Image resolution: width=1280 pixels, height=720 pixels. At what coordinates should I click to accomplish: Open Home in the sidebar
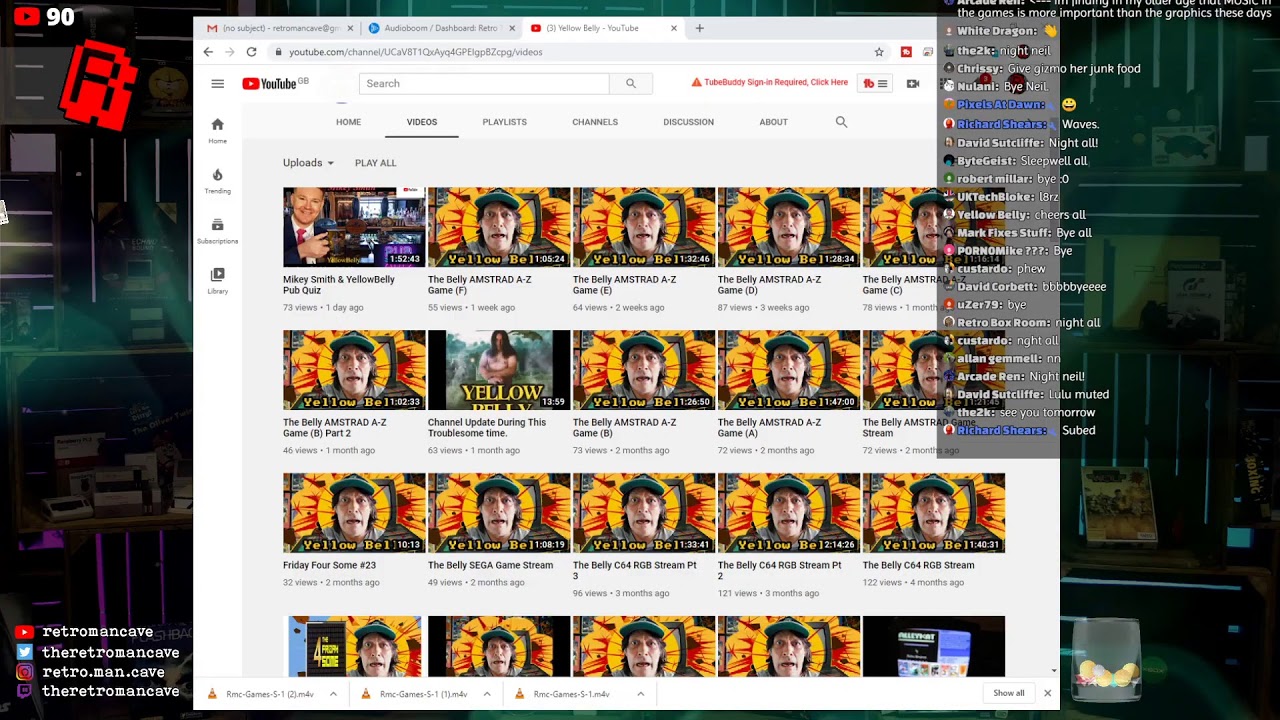217,130
